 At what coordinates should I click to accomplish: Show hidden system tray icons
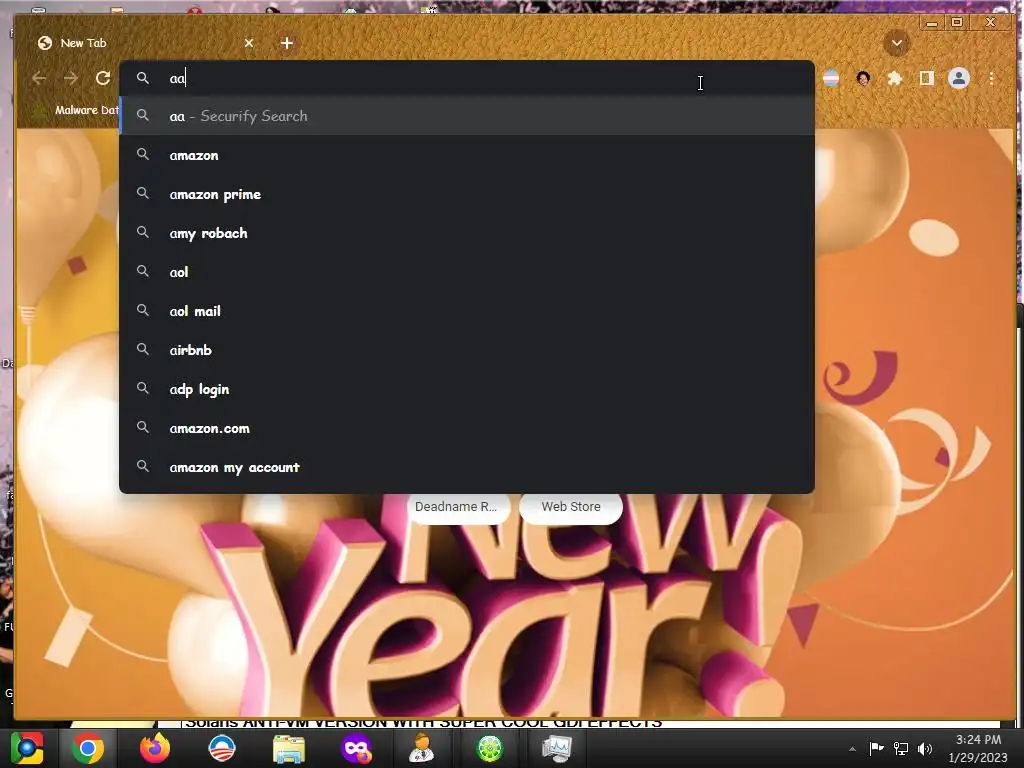tap(852, 749)
